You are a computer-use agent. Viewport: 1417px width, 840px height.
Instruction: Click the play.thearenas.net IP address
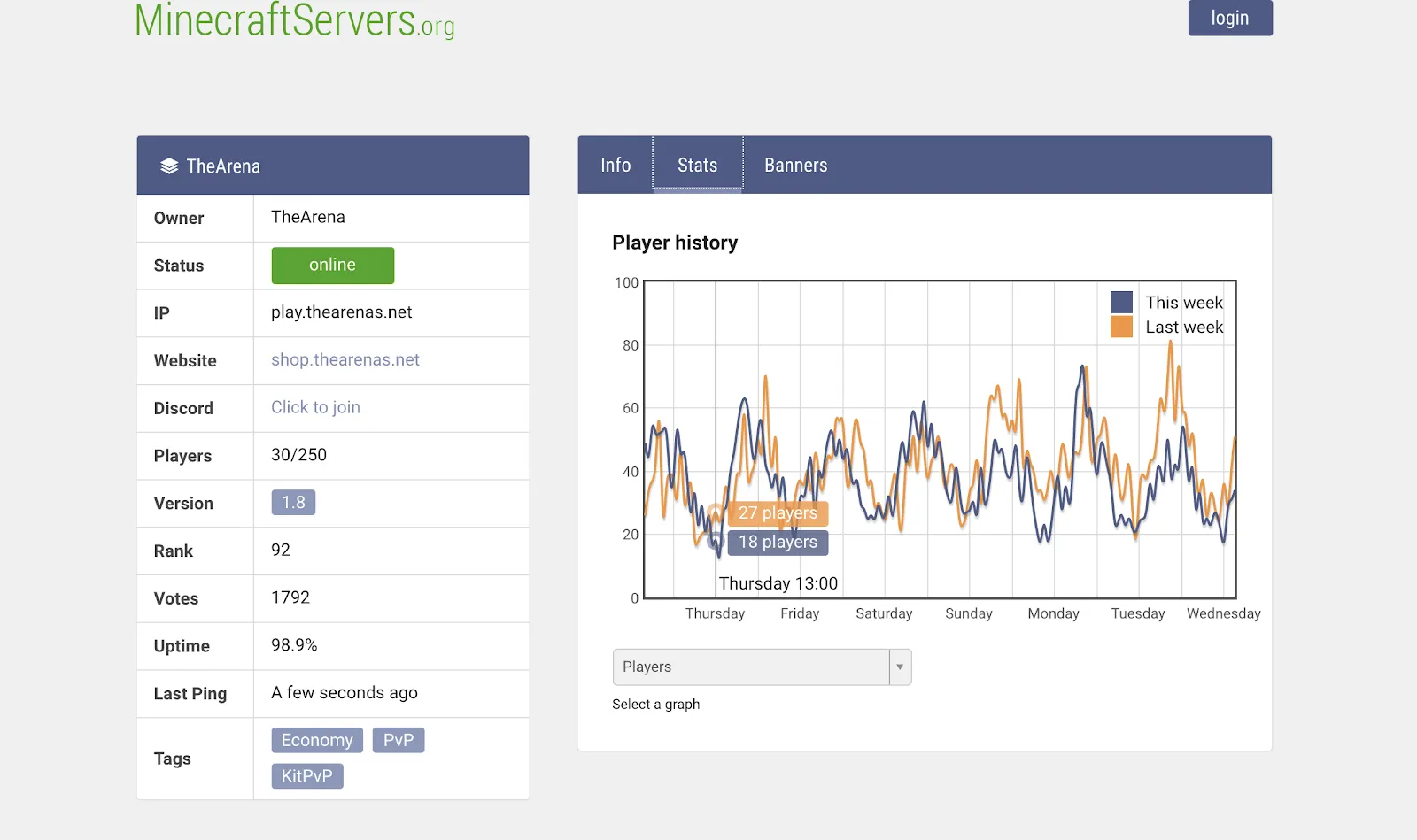[x=342, y=312]
